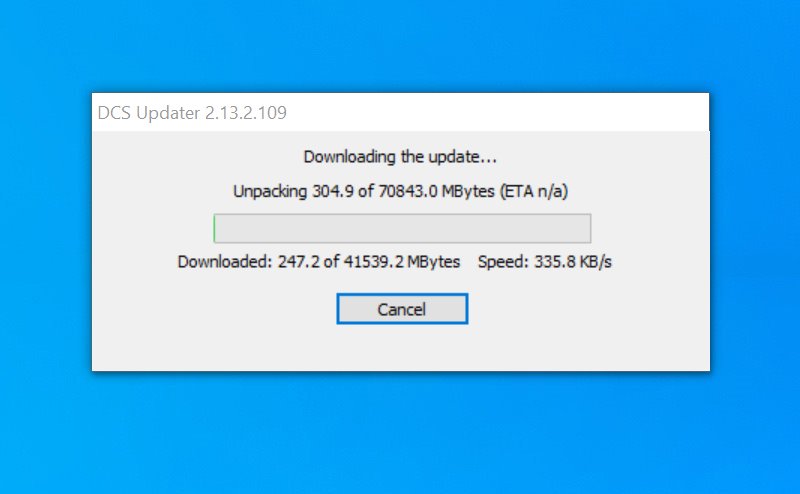
Task: Click the '(ETA n/a)' text
Action: tap(534, 191)
